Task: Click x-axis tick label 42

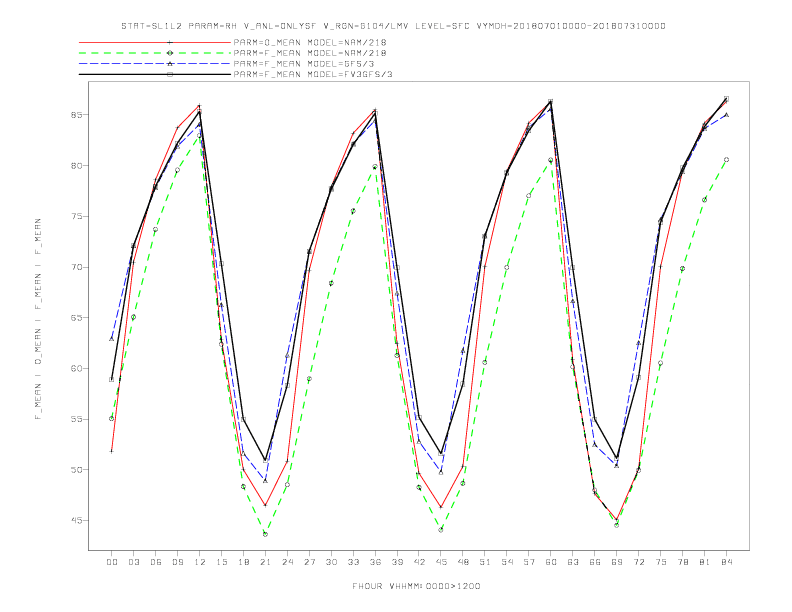Action: [419, 562]
